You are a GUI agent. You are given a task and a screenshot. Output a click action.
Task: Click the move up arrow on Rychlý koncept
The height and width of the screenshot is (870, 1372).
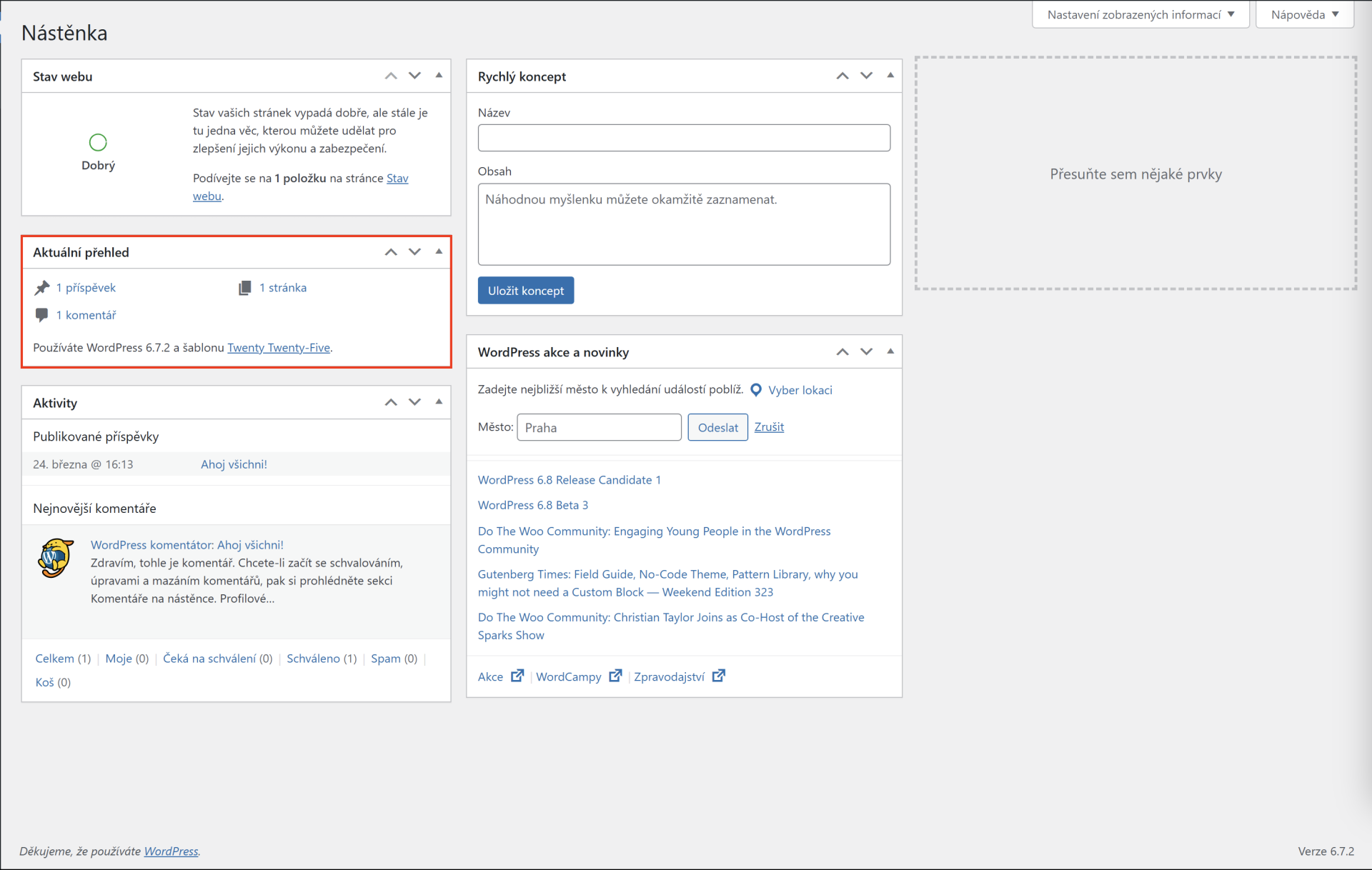pyautogui.click(x=842, y=76)
